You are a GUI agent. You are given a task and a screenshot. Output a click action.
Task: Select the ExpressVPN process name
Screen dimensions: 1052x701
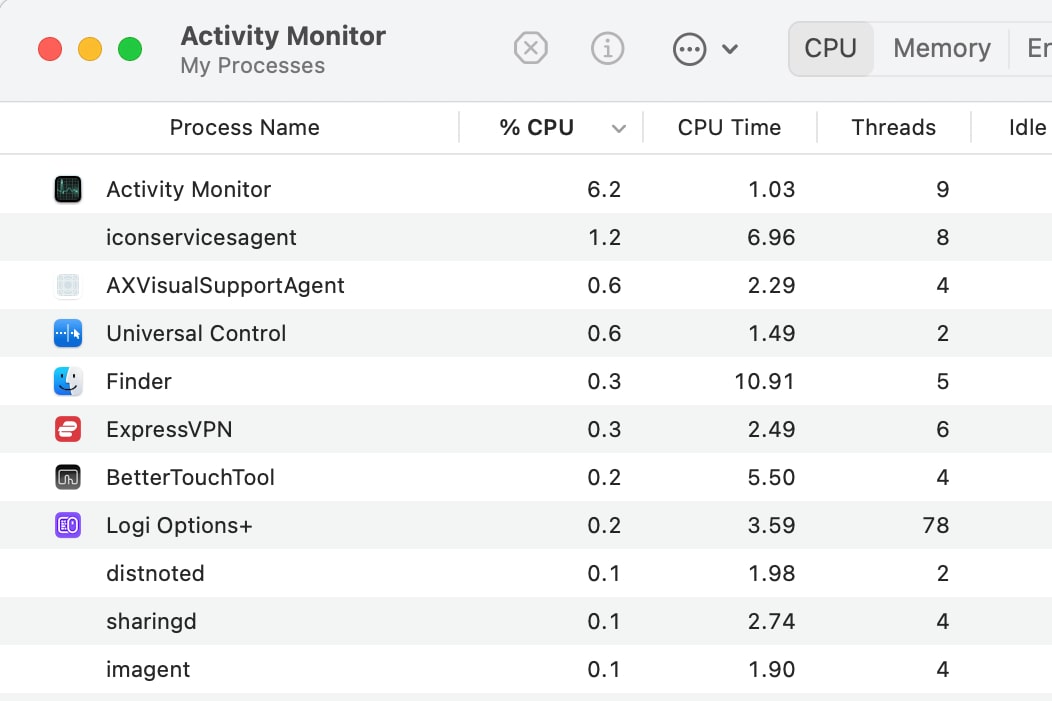pos(169,429)
